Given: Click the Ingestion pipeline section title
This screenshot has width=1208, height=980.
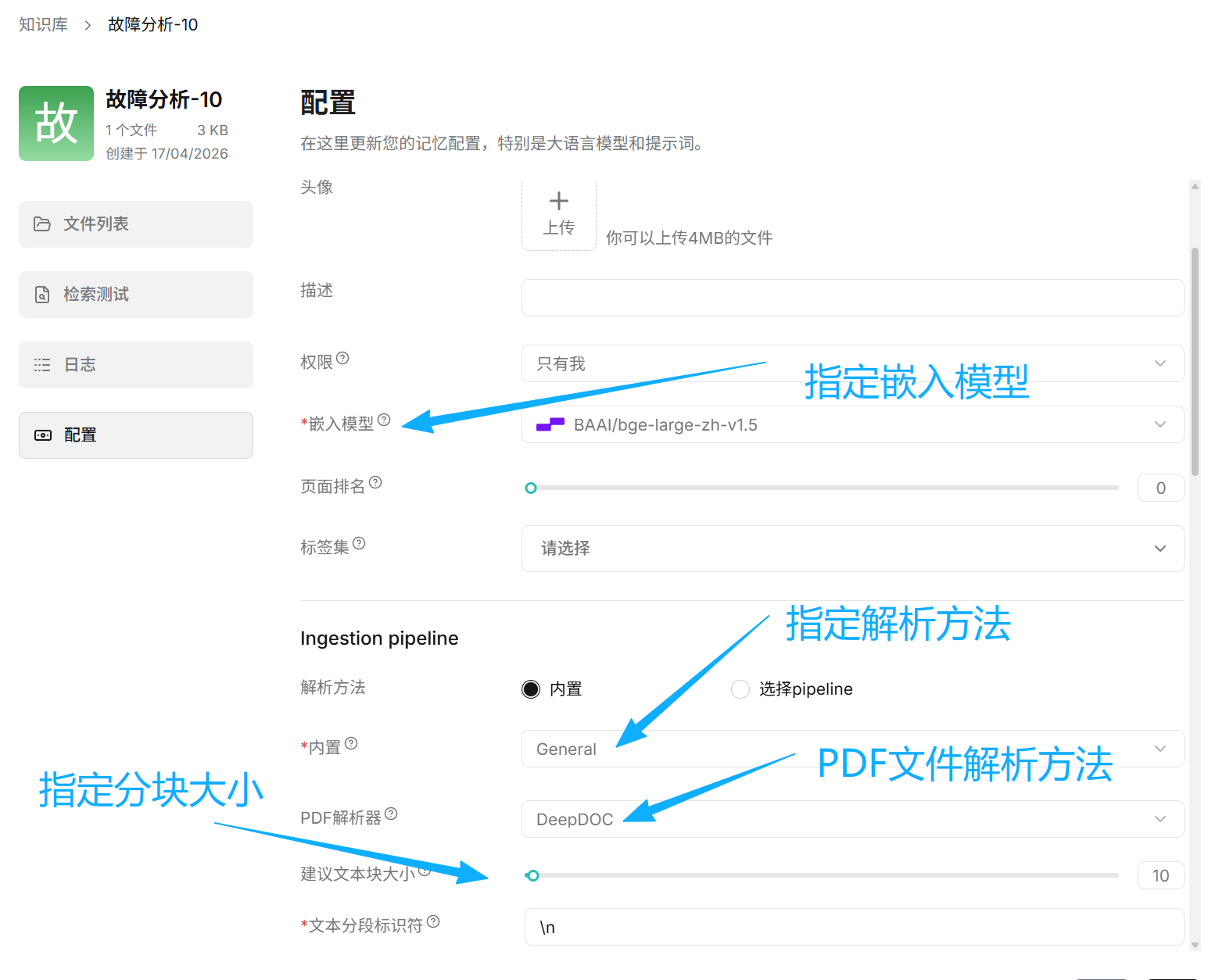Looking at the screenshot, I should click(x=379, y=638).
